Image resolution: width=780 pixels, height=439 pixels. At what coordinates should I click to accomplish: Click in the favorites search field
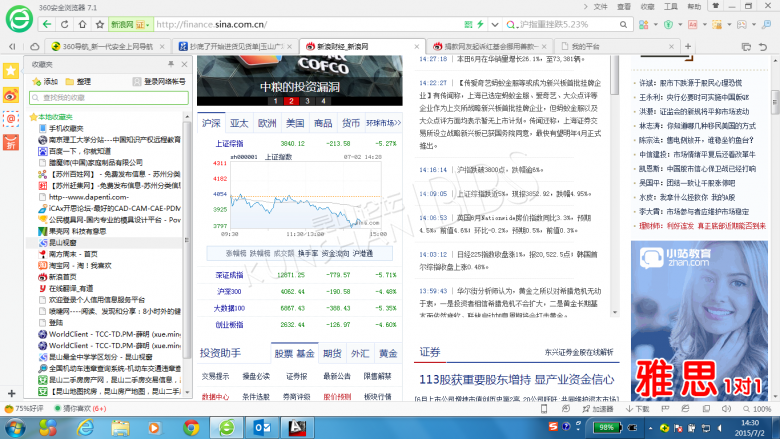109,97
